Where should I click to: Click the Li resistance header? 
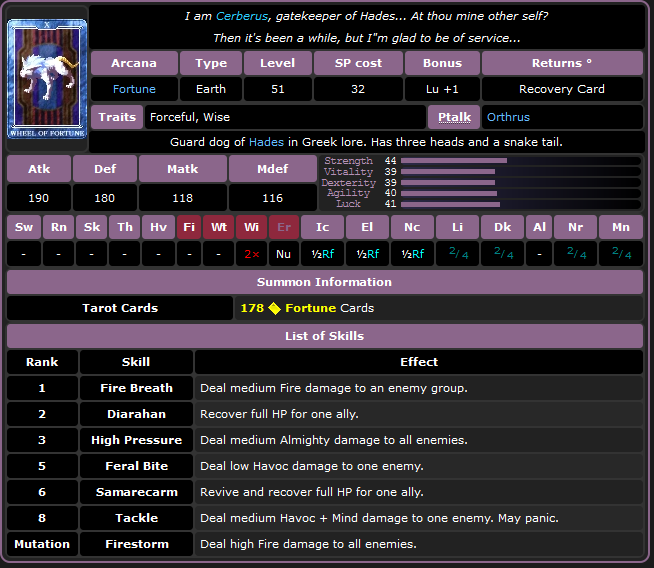[x=458, y=227]
